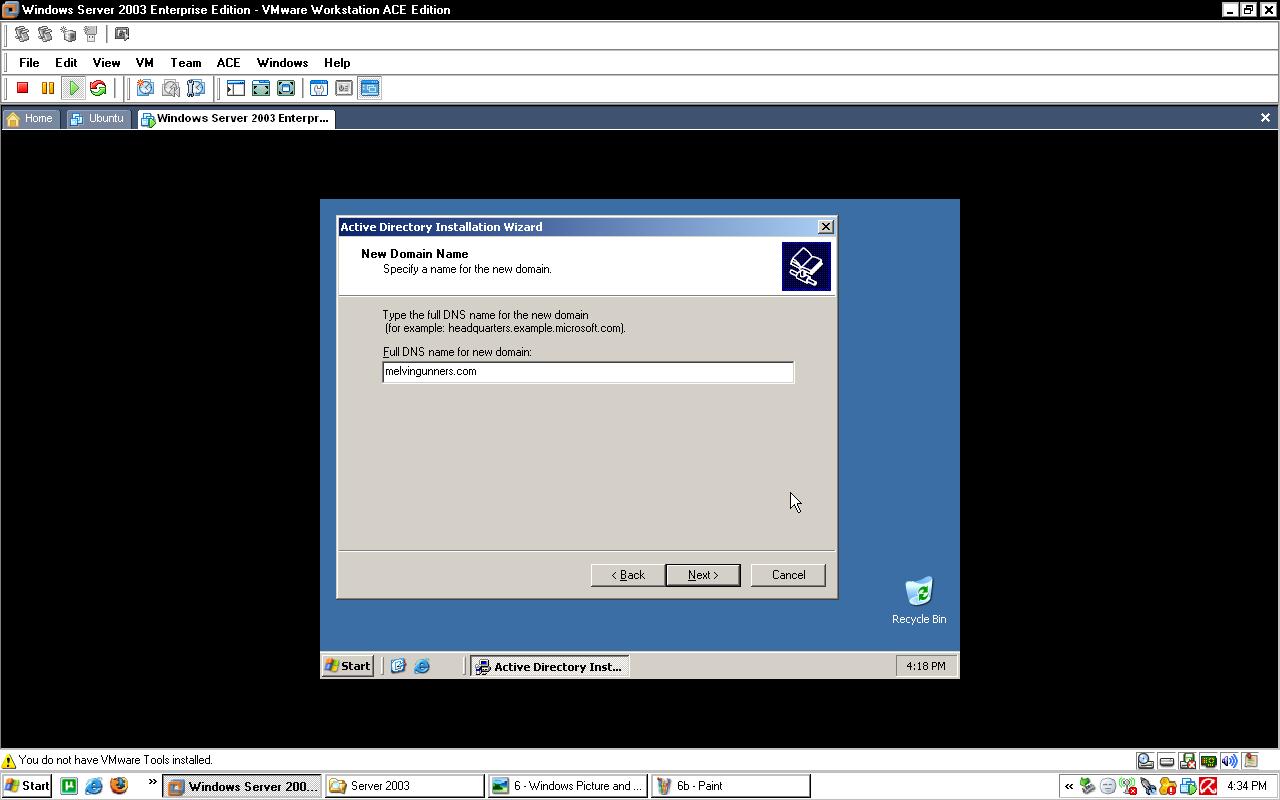Screen dimensions: 1280x800
Task: Cancel the Active Directory Installation Wizard
Action: [x=788, y=574]
